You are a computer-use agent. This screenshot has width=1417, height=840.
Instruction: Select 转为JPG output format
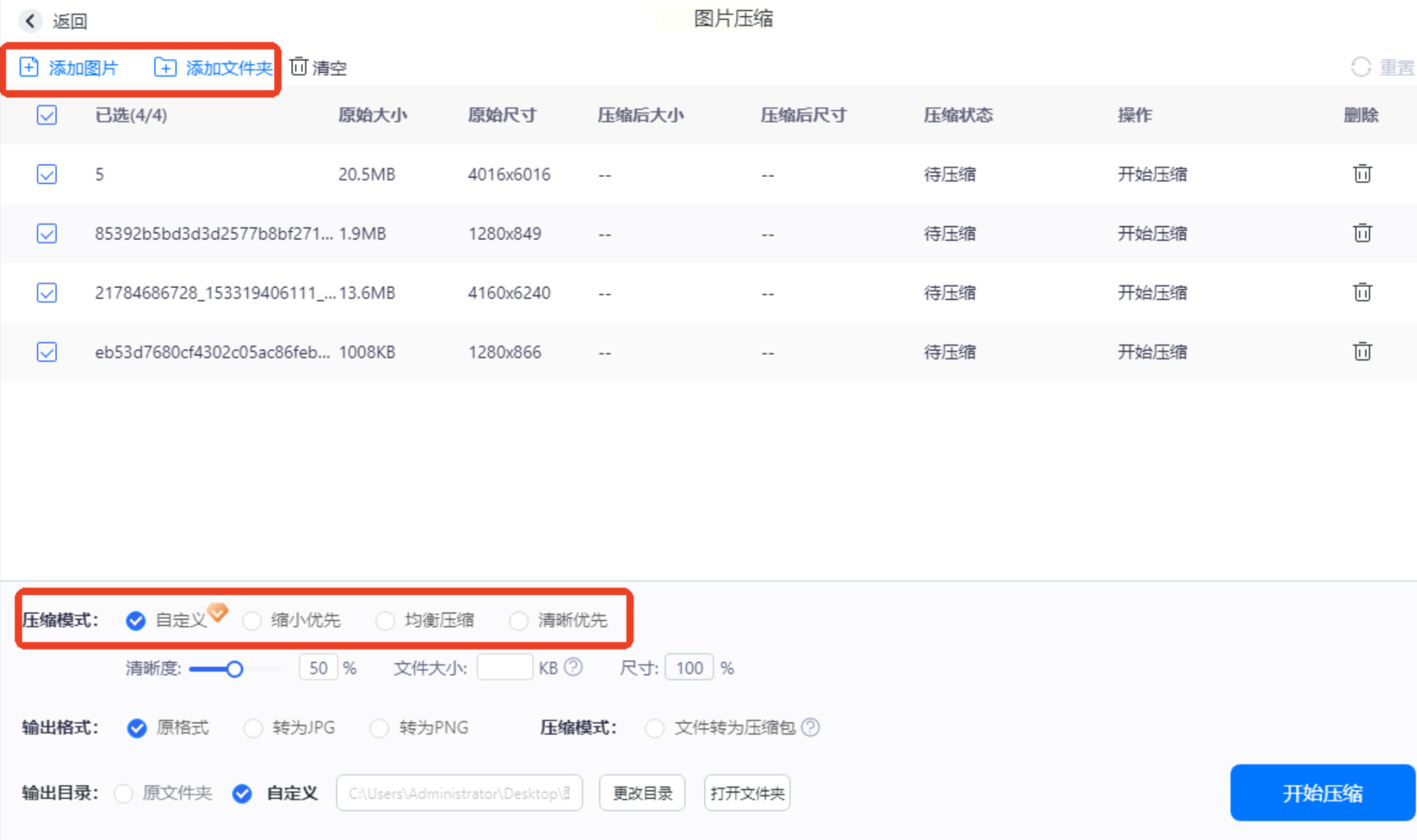tap(253, 727)
